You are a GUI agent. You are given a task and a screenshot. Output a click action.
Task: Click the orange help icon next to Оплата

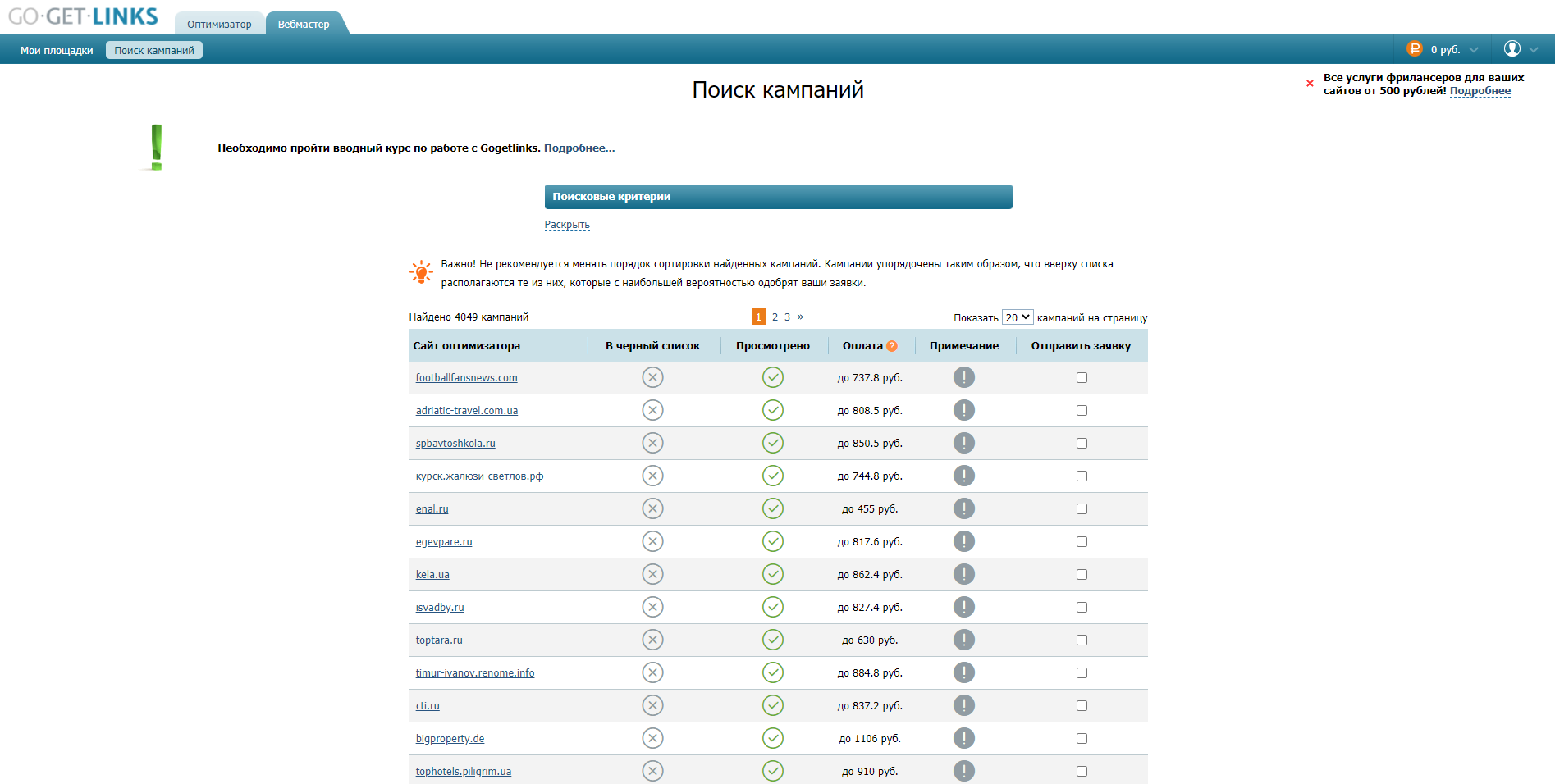892,346
